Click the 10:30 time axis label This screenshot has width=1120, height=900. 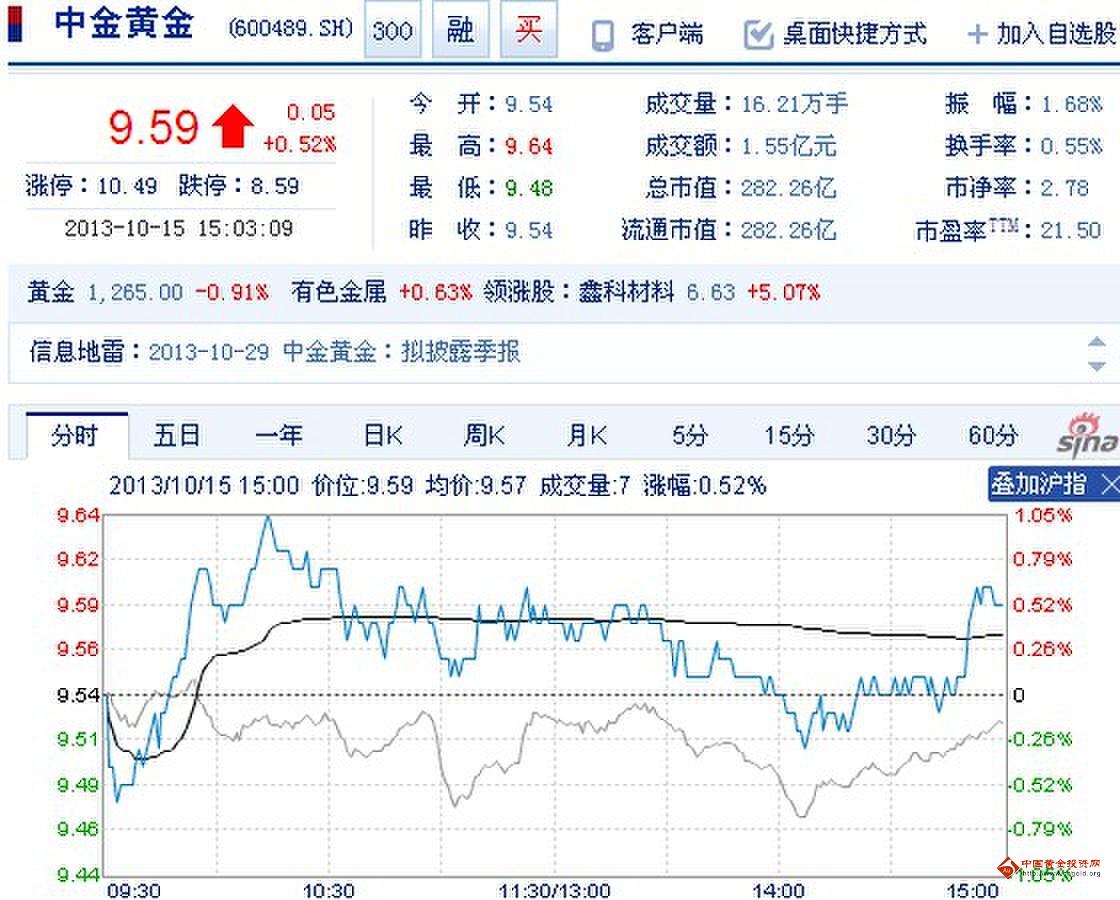coord(329,891)
